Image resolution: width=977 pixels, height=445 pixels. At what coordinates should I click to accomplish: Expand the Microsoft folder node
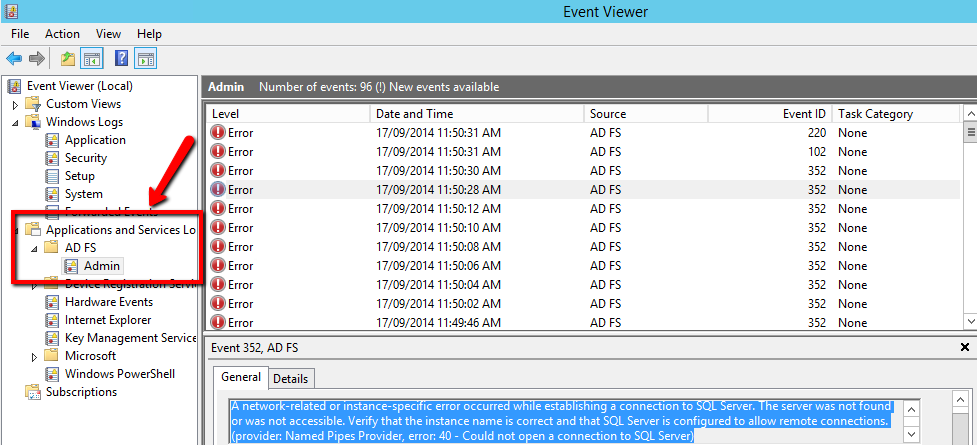point(34,356)
